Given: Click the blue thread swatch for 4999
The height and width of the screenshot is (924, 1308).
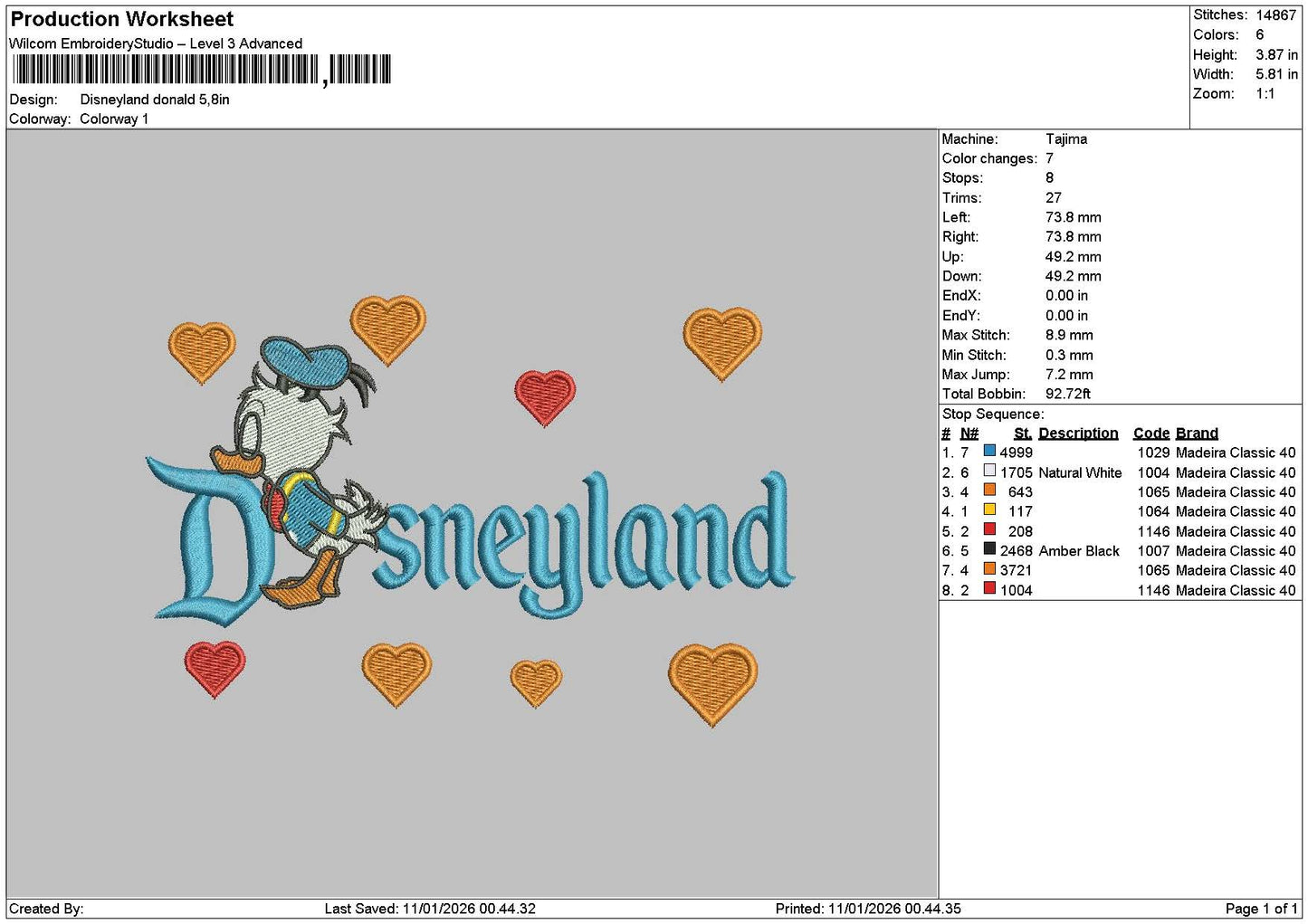Looking at the screenshot, I should [x=989, y=451].
